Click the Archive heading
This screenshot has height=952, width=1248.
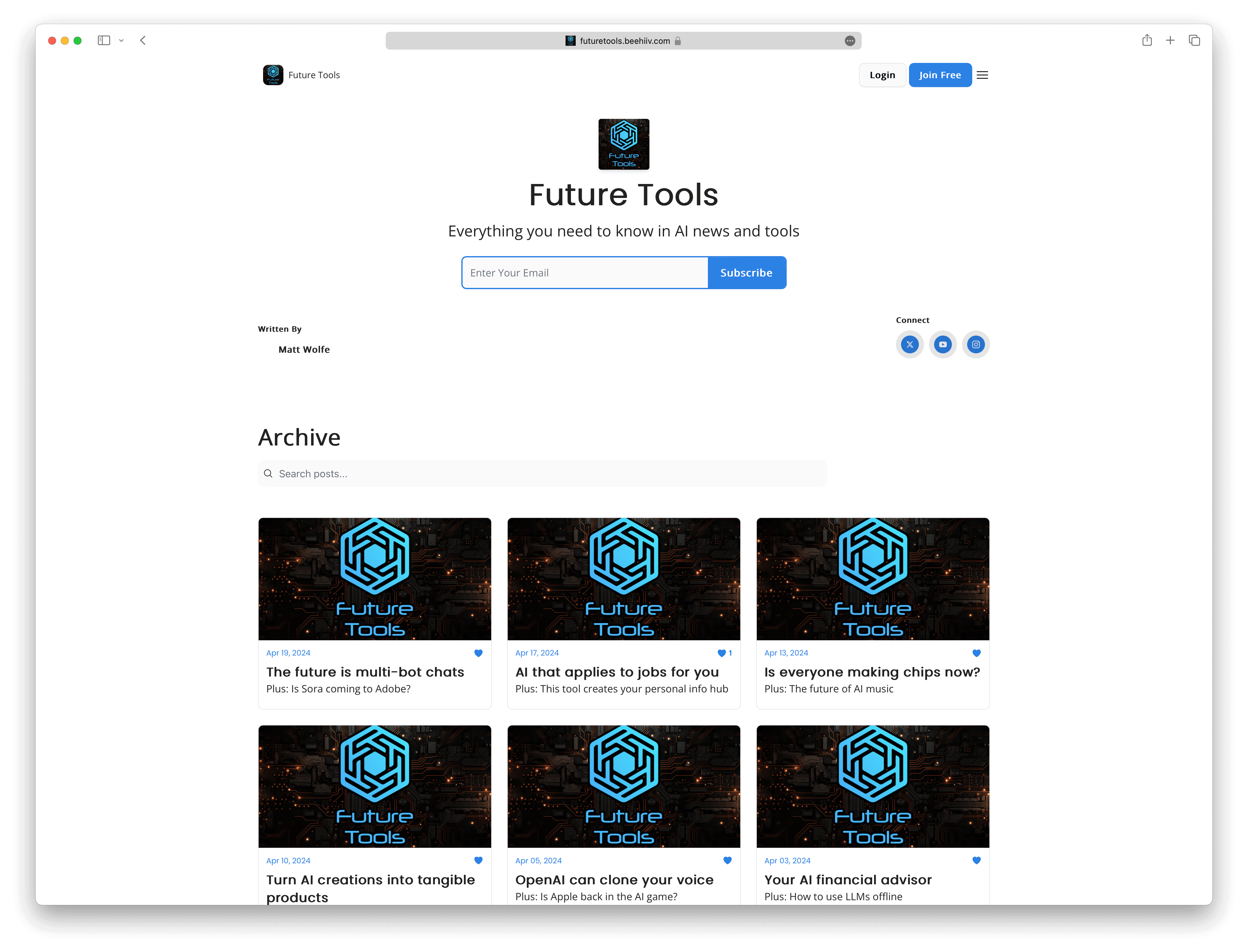[x=299, y=438]
